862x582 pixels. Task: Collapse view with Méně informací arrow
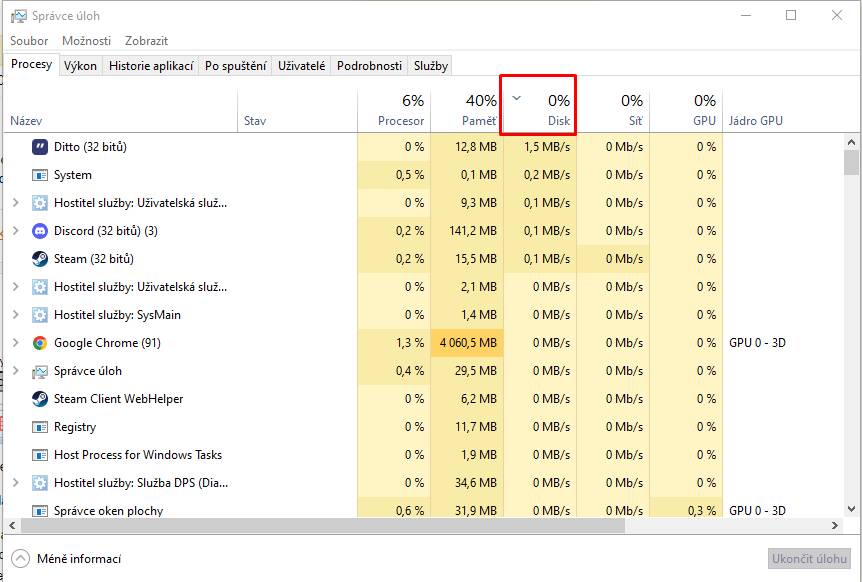(x=20, y=559)
